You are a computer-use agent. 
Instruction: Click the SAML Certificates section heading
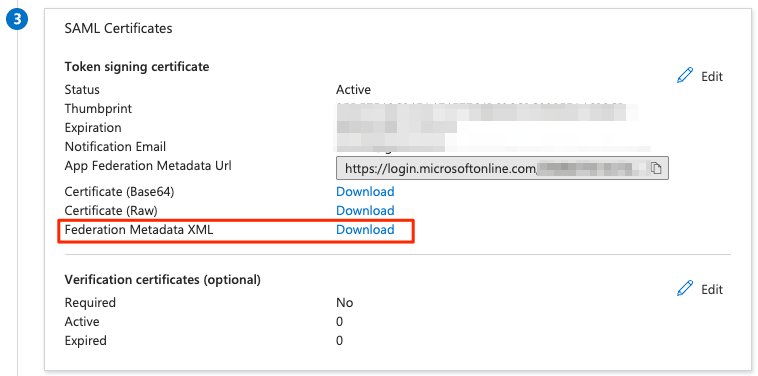tap(118, 29)
